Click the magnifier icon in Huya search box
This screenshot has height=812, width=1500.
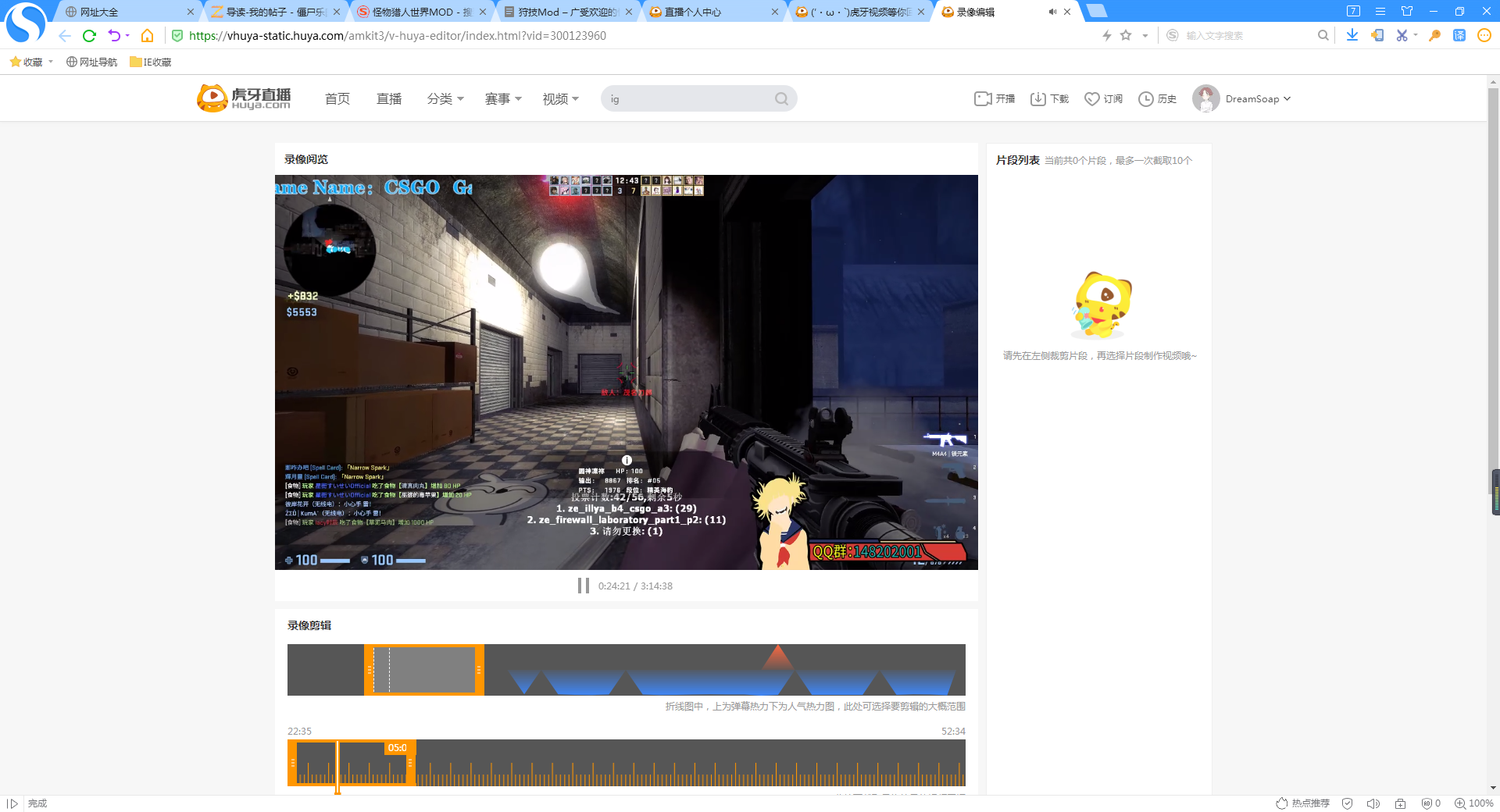tap(781, 98)
